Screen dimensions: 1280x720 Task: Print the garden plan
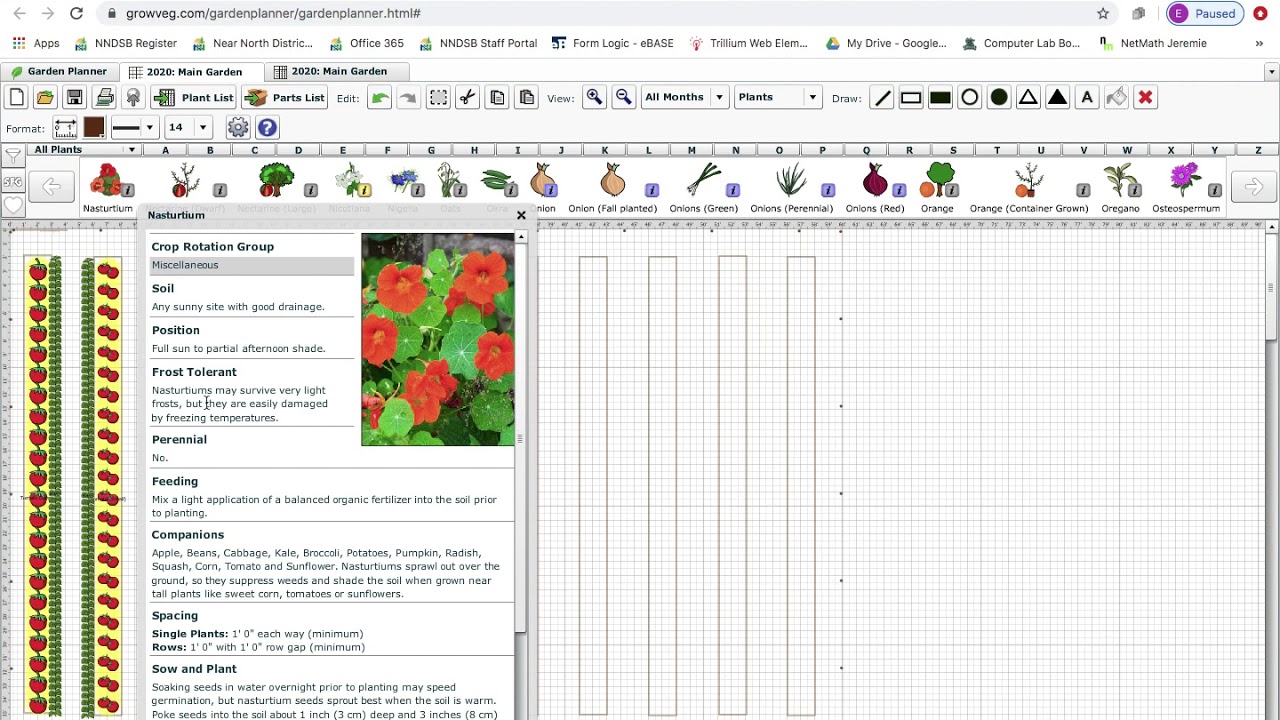104,97
